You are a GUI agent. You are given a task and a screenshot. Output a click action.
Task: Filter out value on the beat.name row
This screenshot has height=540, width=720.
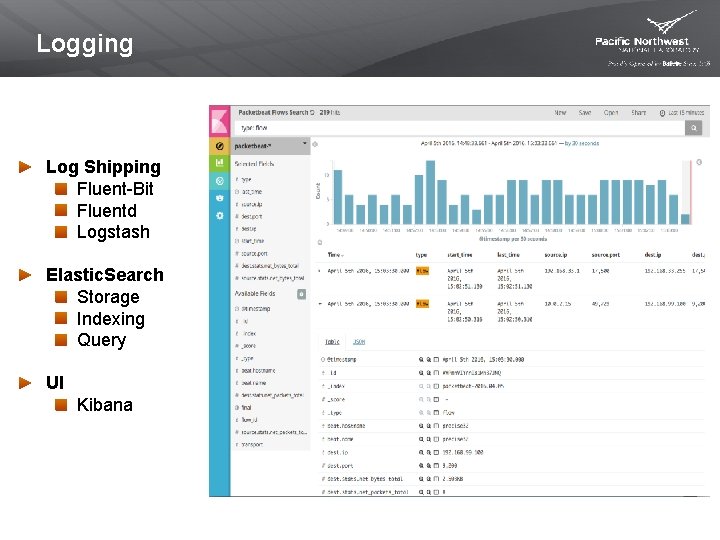pos(428,439)
